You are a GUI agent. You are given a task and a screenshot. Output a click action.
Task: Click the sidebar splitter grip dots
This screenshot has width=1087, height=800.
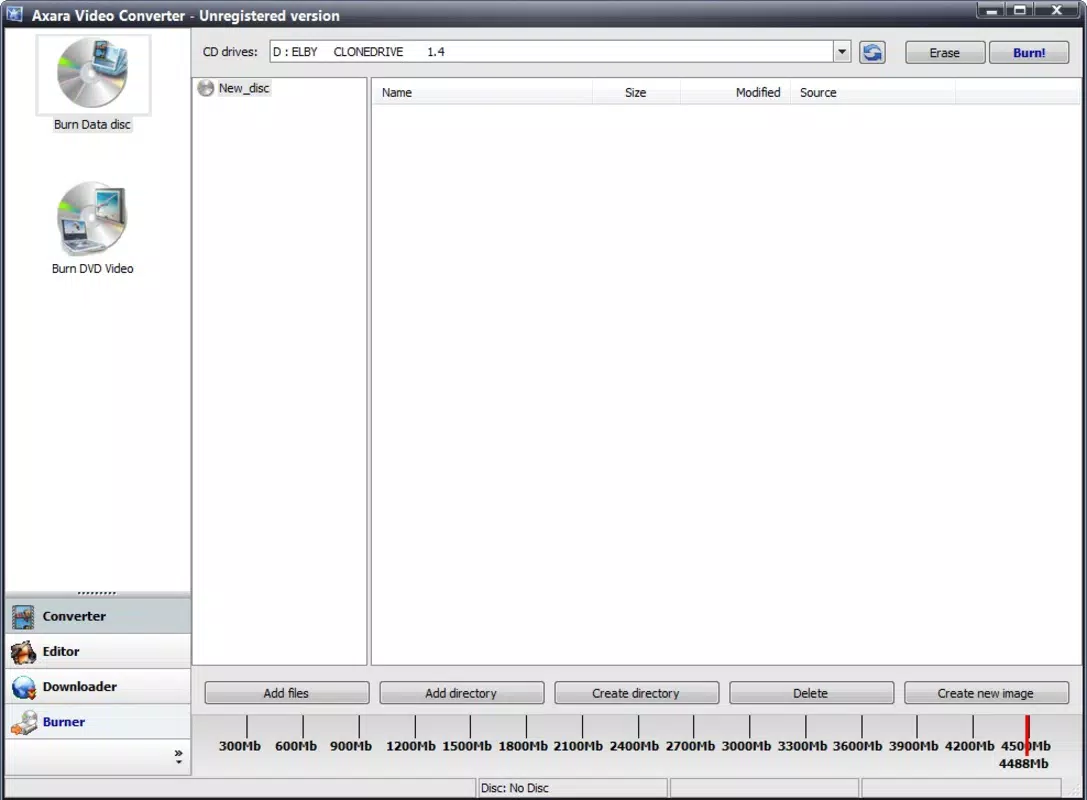[x=97, y=593]
